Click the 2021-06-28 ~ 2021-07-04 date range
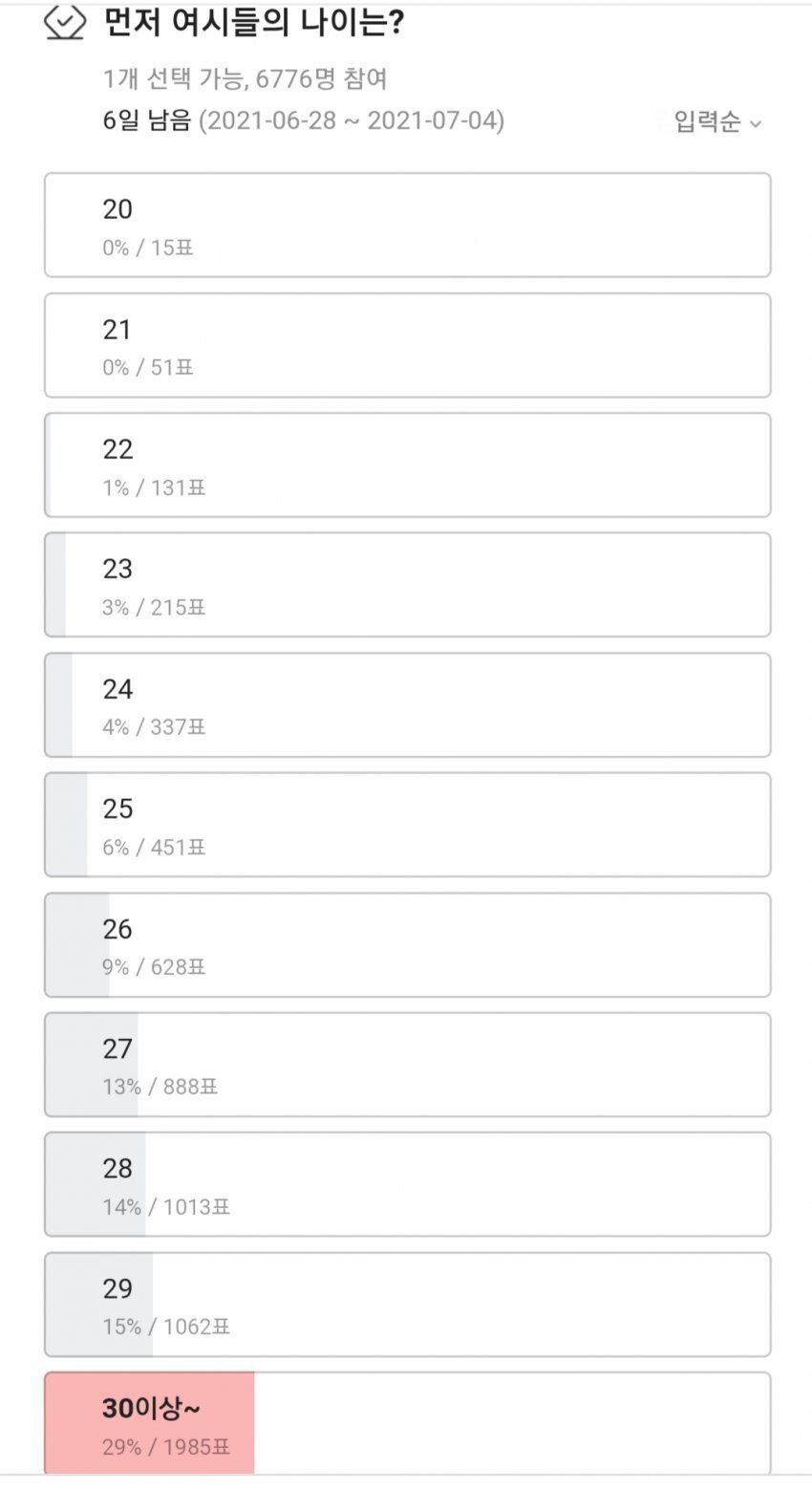 click(x=351, y=121)
